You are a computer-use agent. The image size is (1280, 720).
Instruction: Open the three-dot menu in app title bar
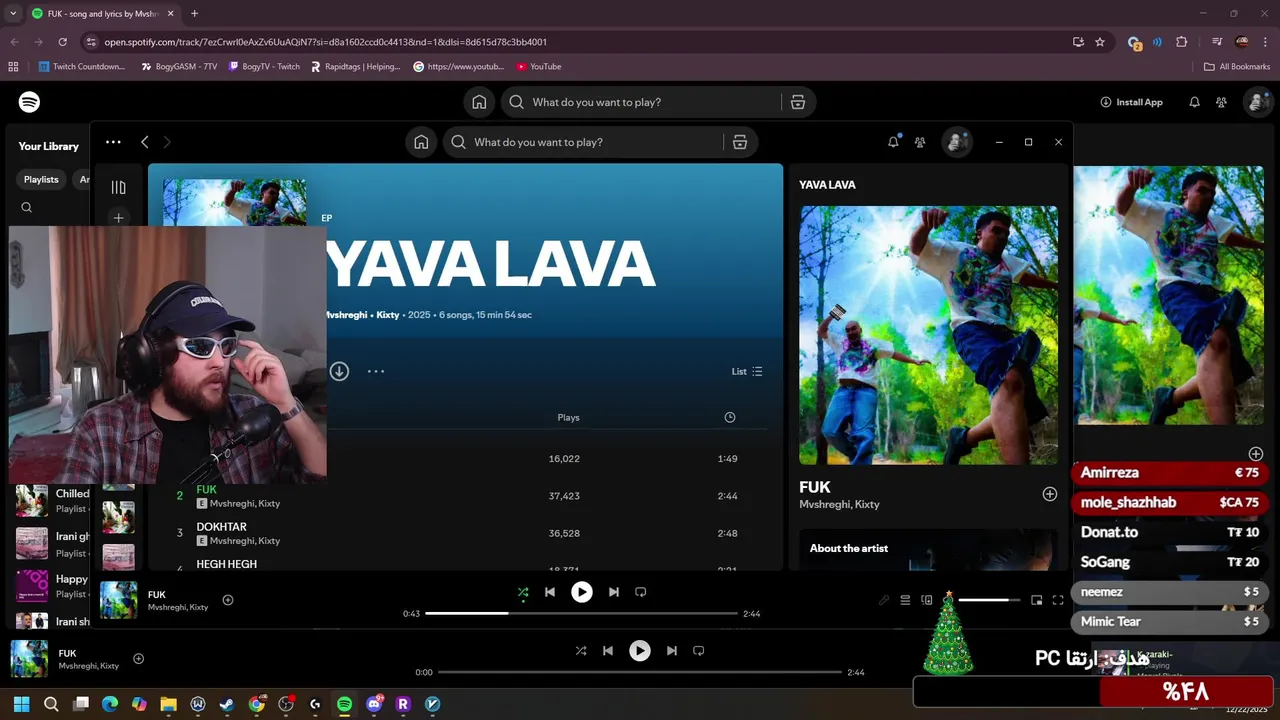click(x=113, y=142)
